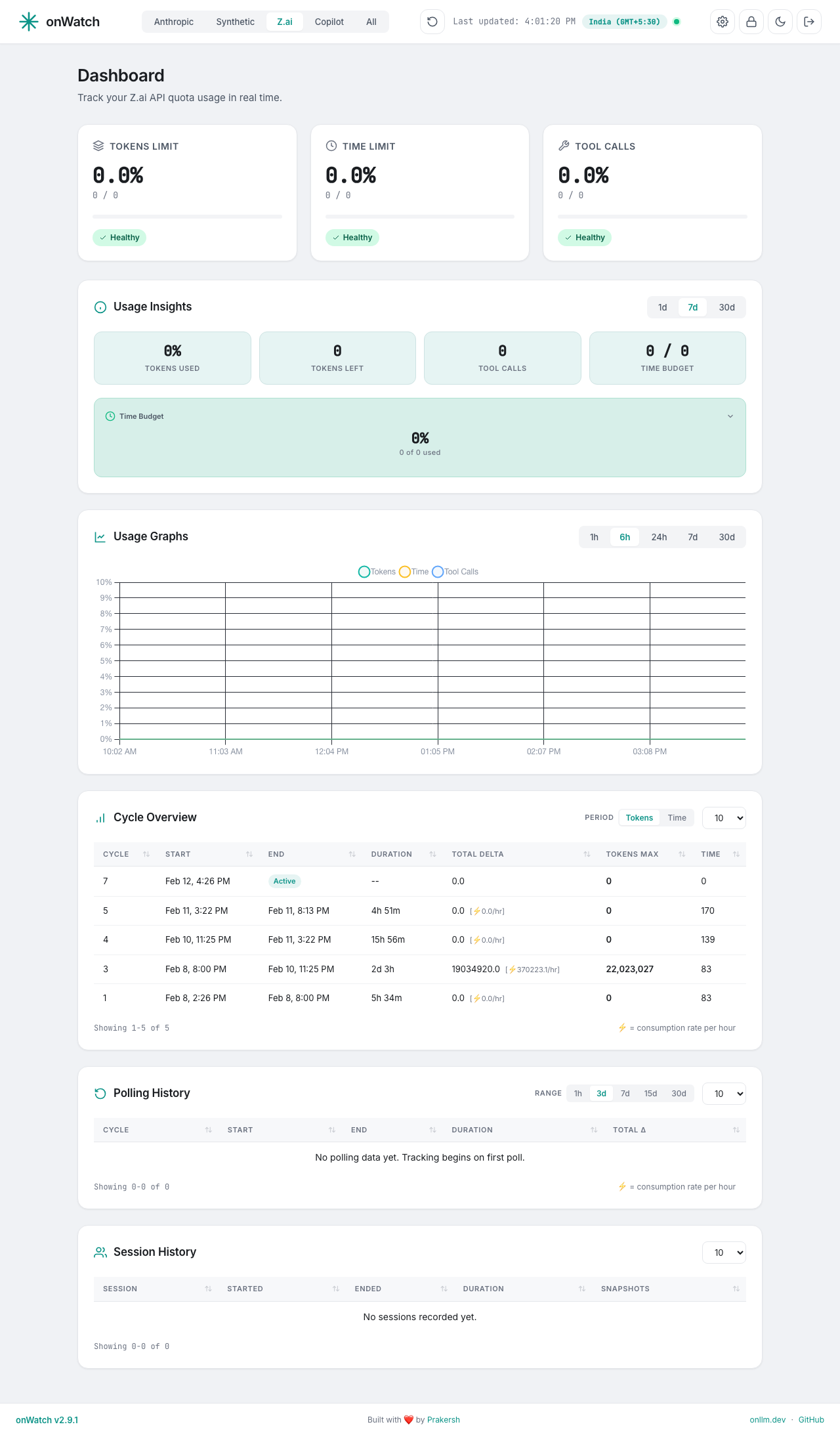The height and width of the screenshot is (1437, 840).
Task: Click the Tokens Limit progress bar
Action: point(188,216)
